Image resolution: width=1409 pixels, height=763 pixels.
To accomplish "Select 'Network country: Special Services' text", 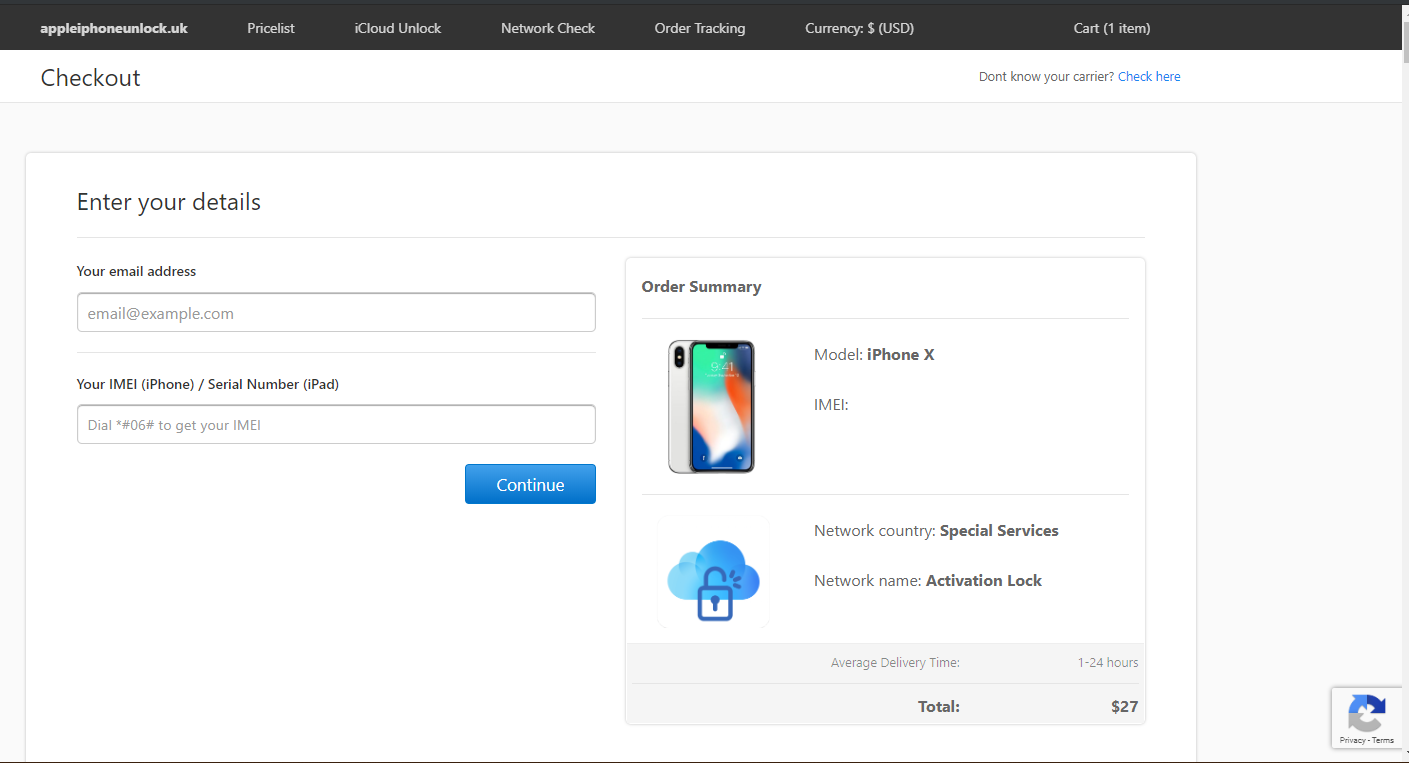I will click(936, 530).
